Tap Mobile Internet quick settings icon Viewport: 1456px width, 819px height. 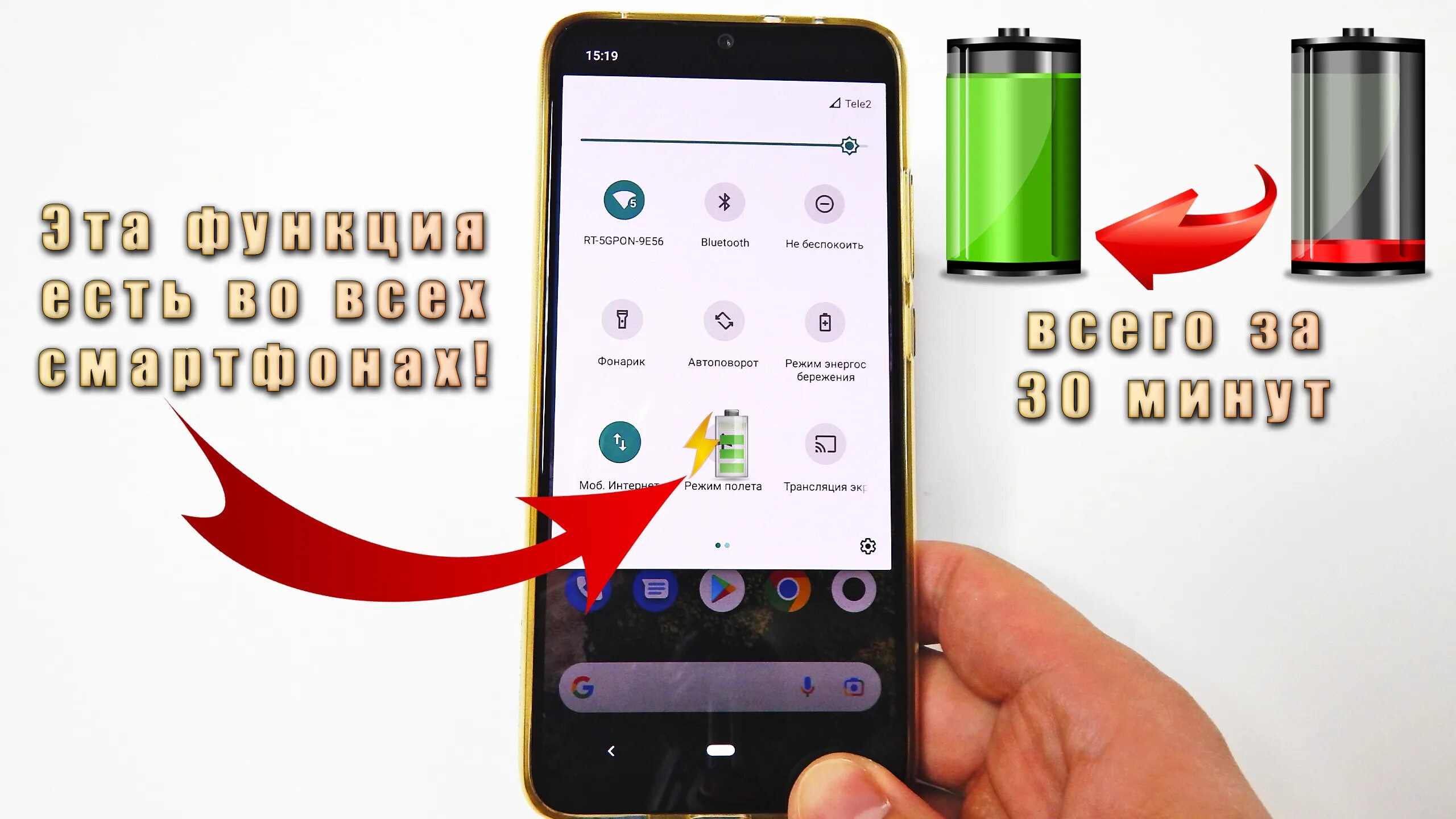tap(618, 444)
